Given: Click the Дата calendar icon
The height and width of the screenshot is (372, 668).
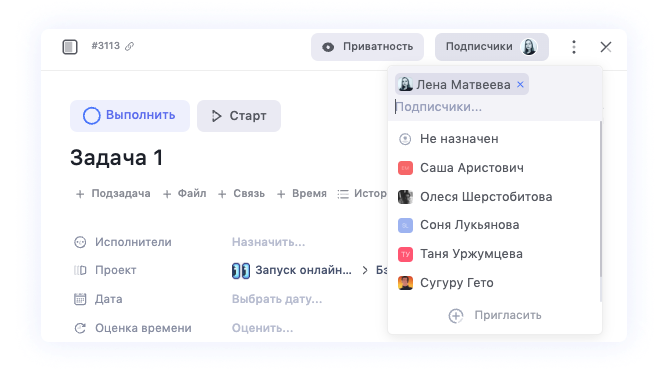Looking at the screenshot, I should (x=80, y=299).
